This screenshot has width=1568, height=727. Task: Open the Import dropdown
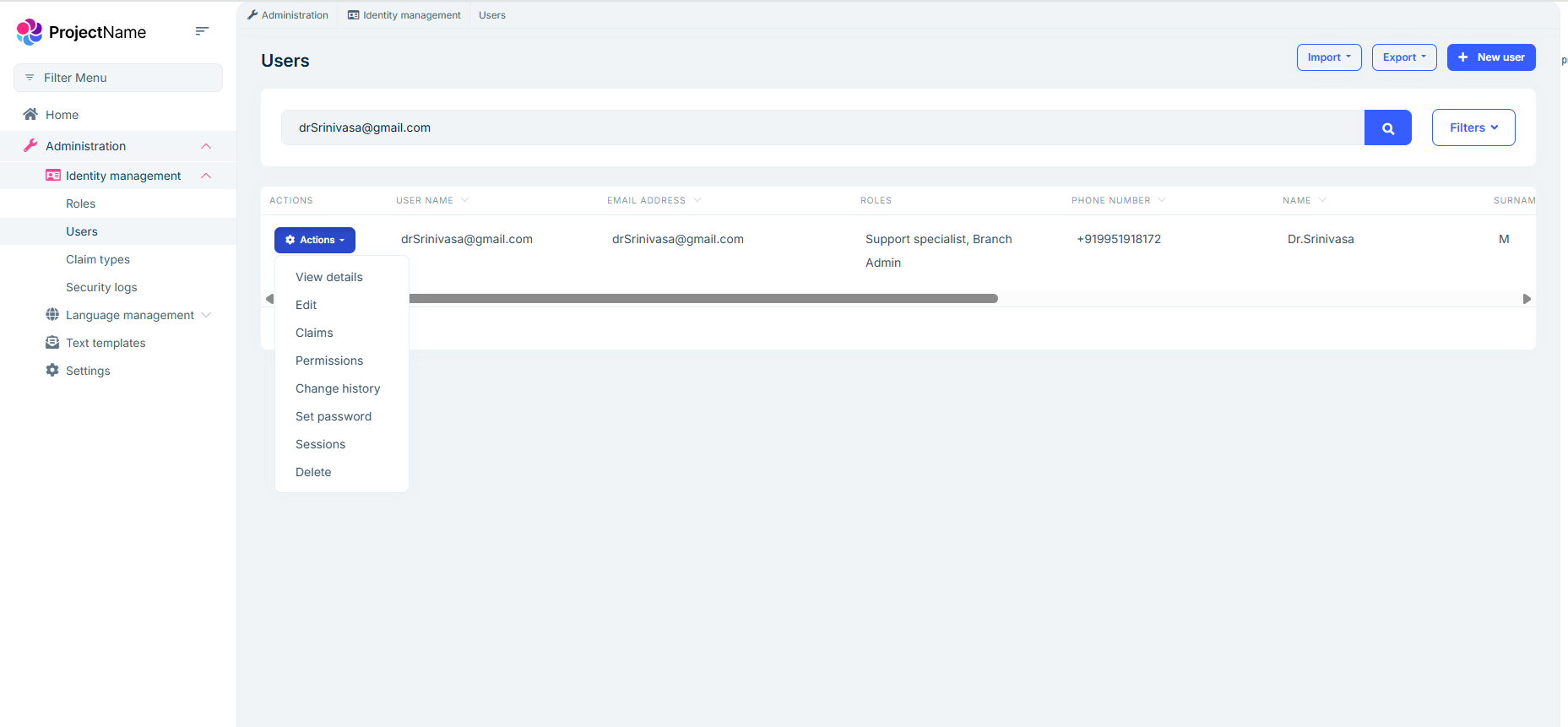point(1328,57)
